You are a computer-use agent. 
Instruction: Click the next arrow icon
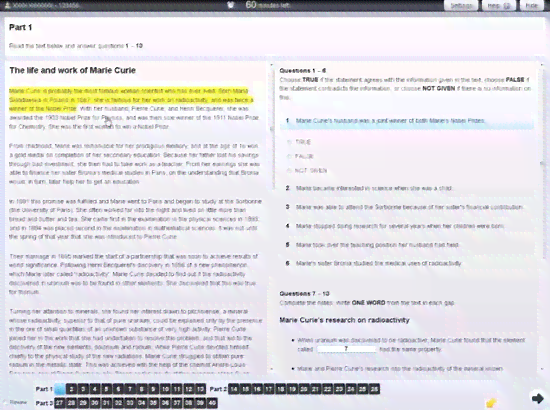[x=537, y=398]
